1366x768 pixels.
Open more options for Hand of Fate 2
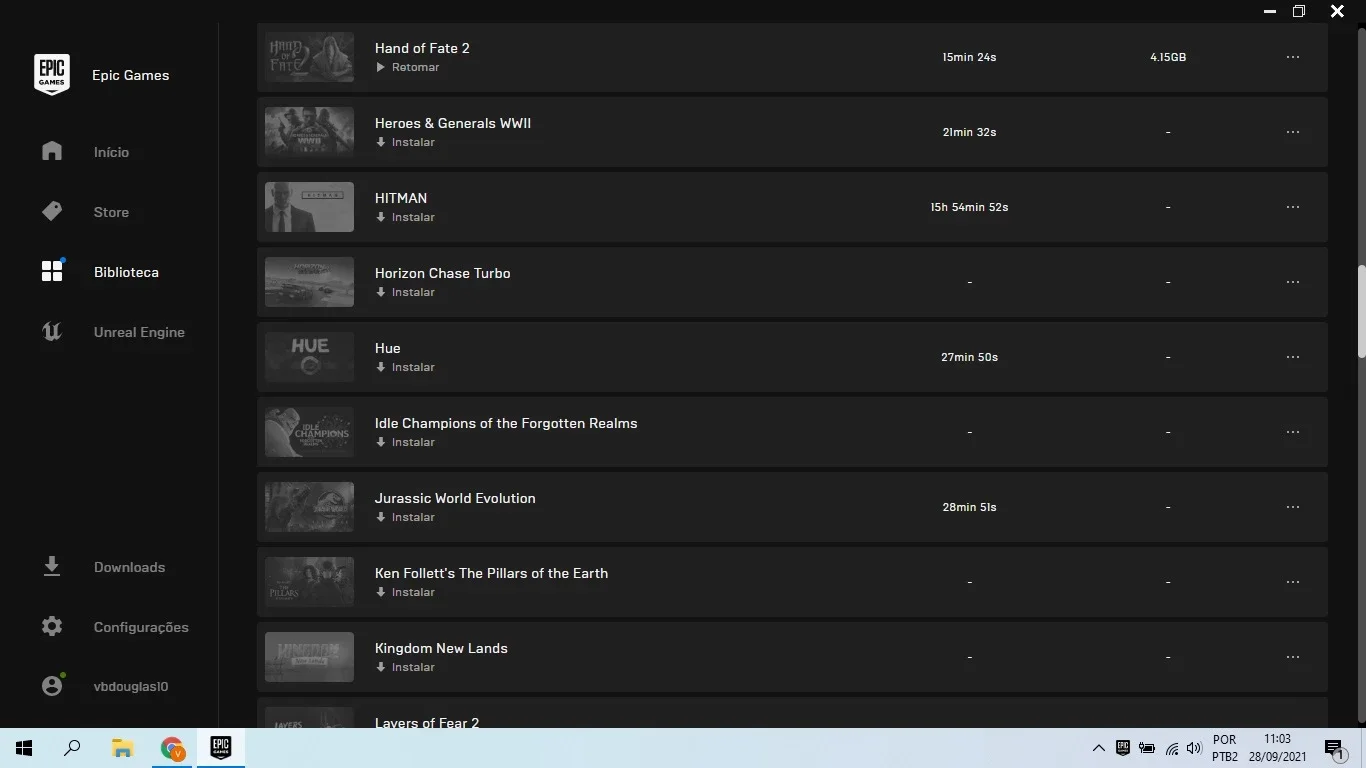(1293, 57)
